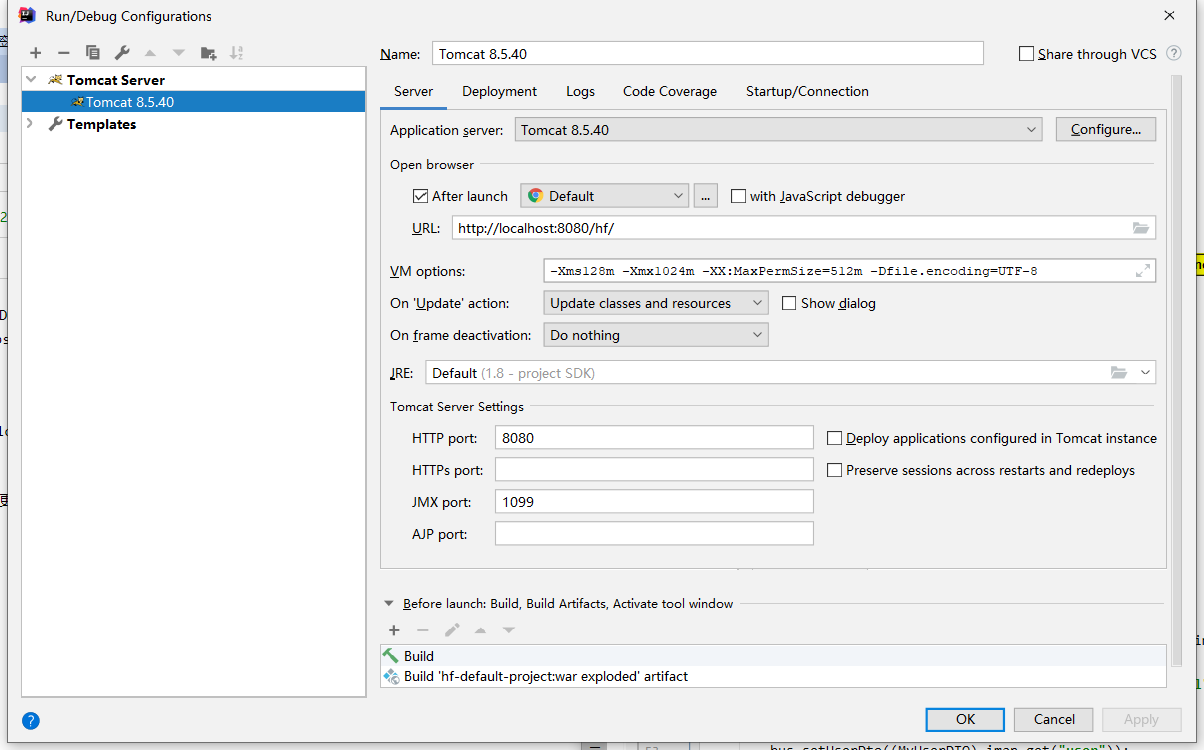Switch to the Logs tab
The height and width of the screenshot is (750, 1204).
point(580,91)
